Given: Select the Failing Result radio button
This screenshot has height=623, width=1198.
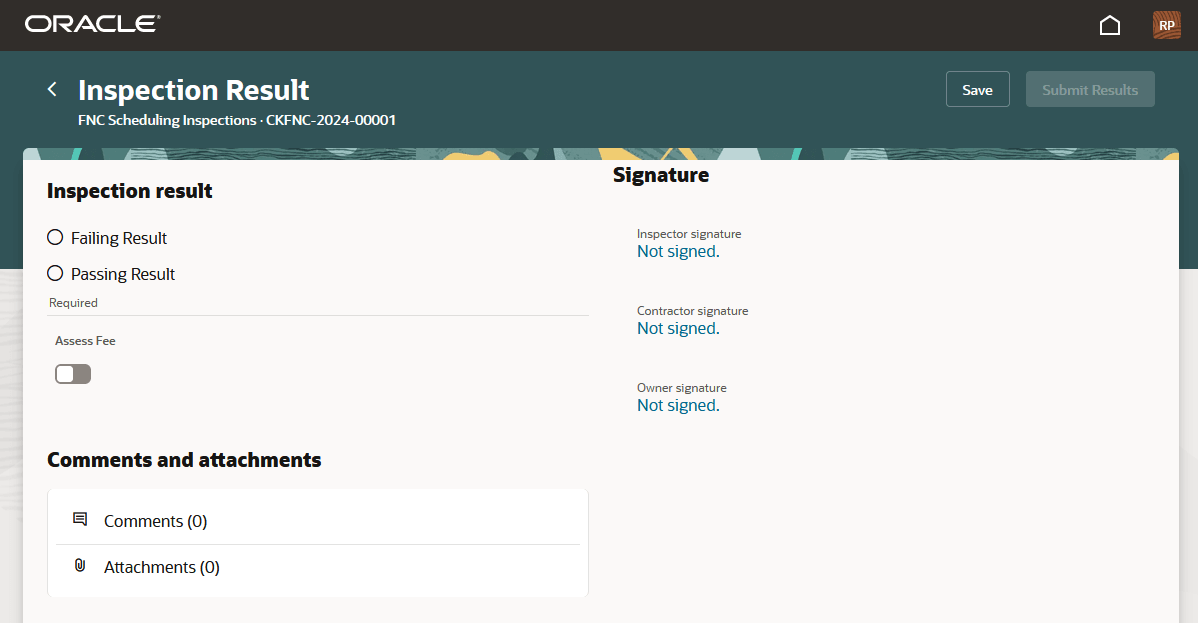Looking at the screenshot, I should click(x=55, y=237).
